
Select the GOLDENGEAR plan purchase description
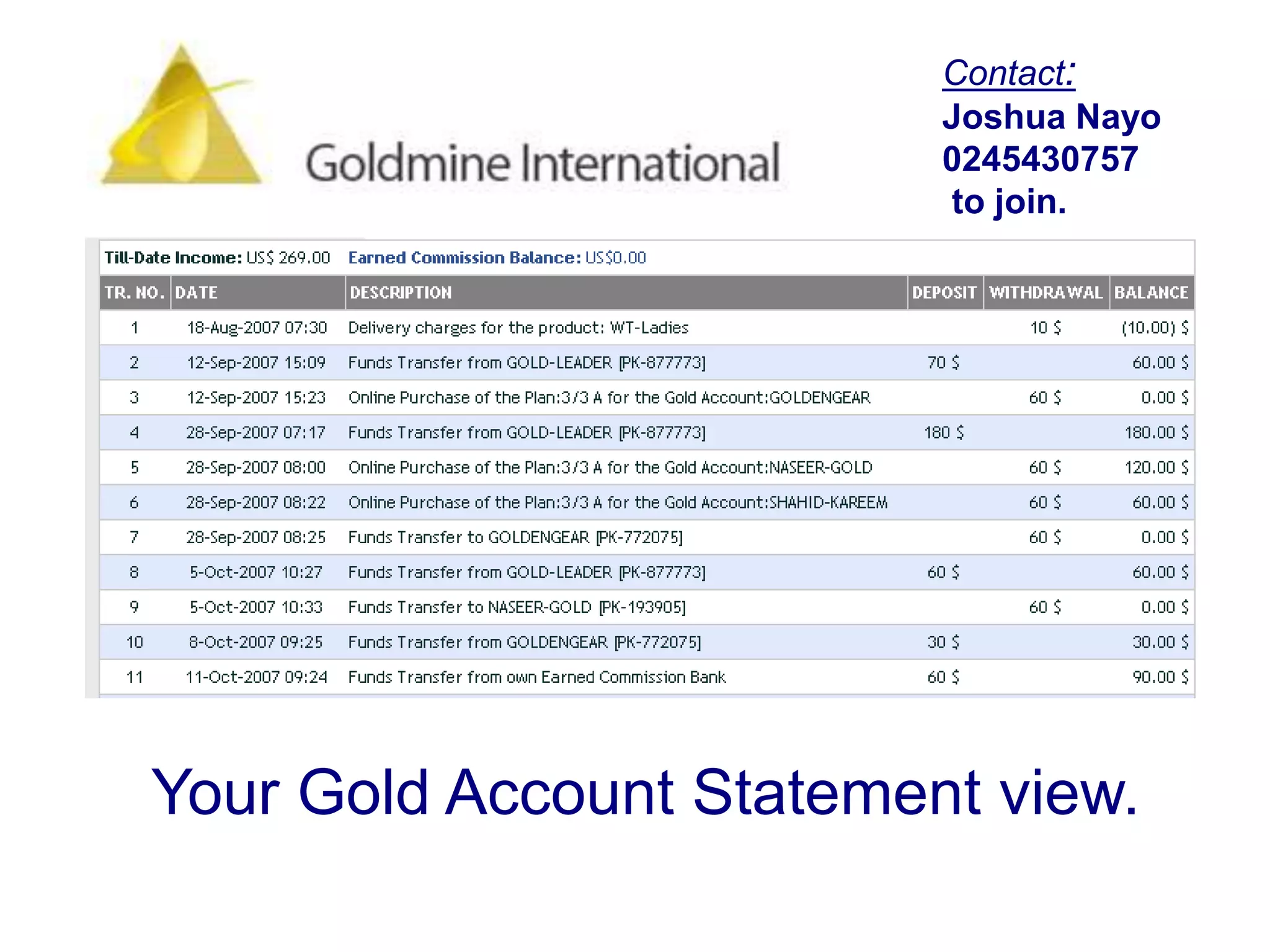(x=609, y=397)
